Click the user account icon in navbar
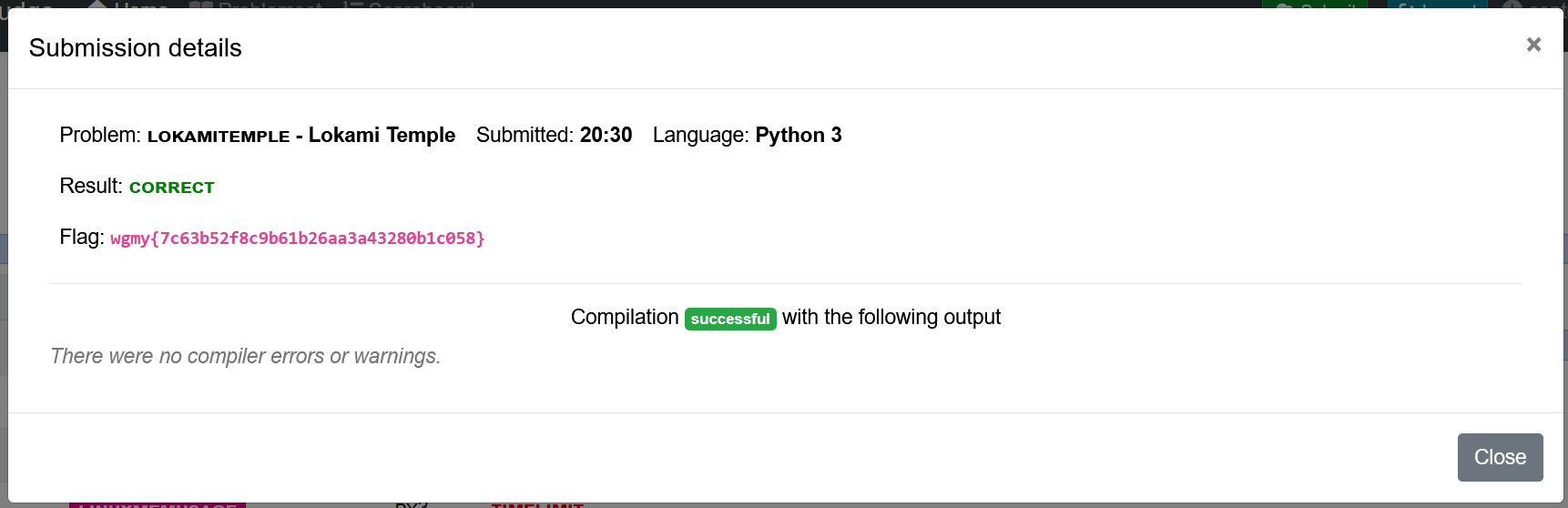 pos(1512,5)
